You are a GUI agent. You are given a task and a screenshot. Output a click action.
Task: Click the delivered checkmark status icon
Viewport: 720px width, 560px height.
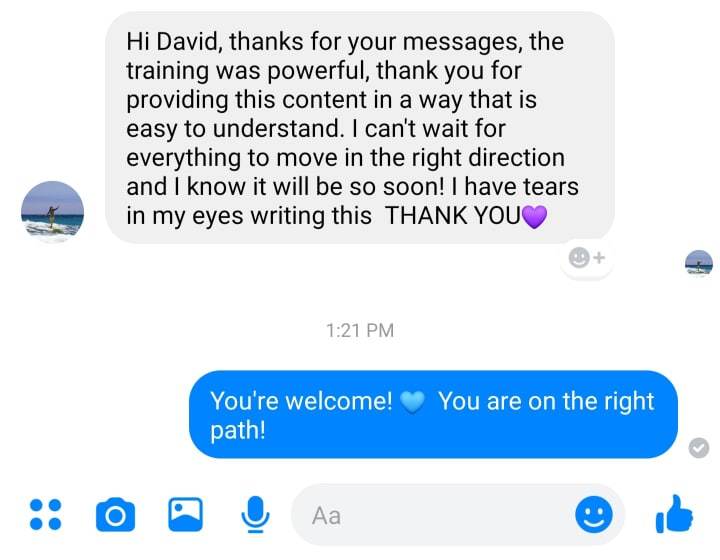coord(698,448)
